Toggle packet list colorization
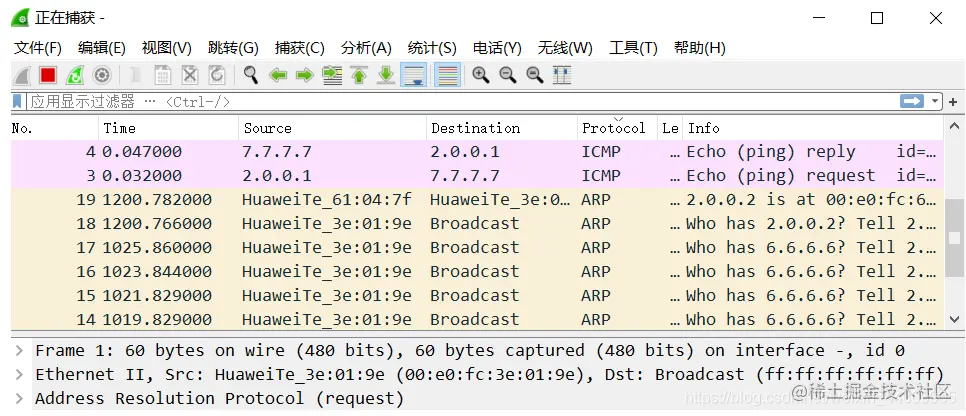This screenshot has width=966, height=416. pyautogui.click(x=447, y=75)
